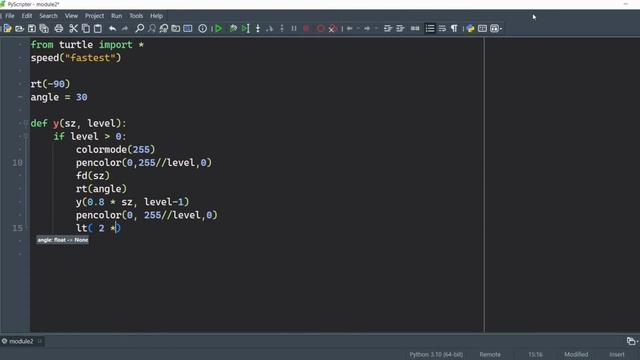The height and width of the screenshot is (360, 640).
Task: Click the fd(sz) line in editor
Action: (x=93, y=176)
